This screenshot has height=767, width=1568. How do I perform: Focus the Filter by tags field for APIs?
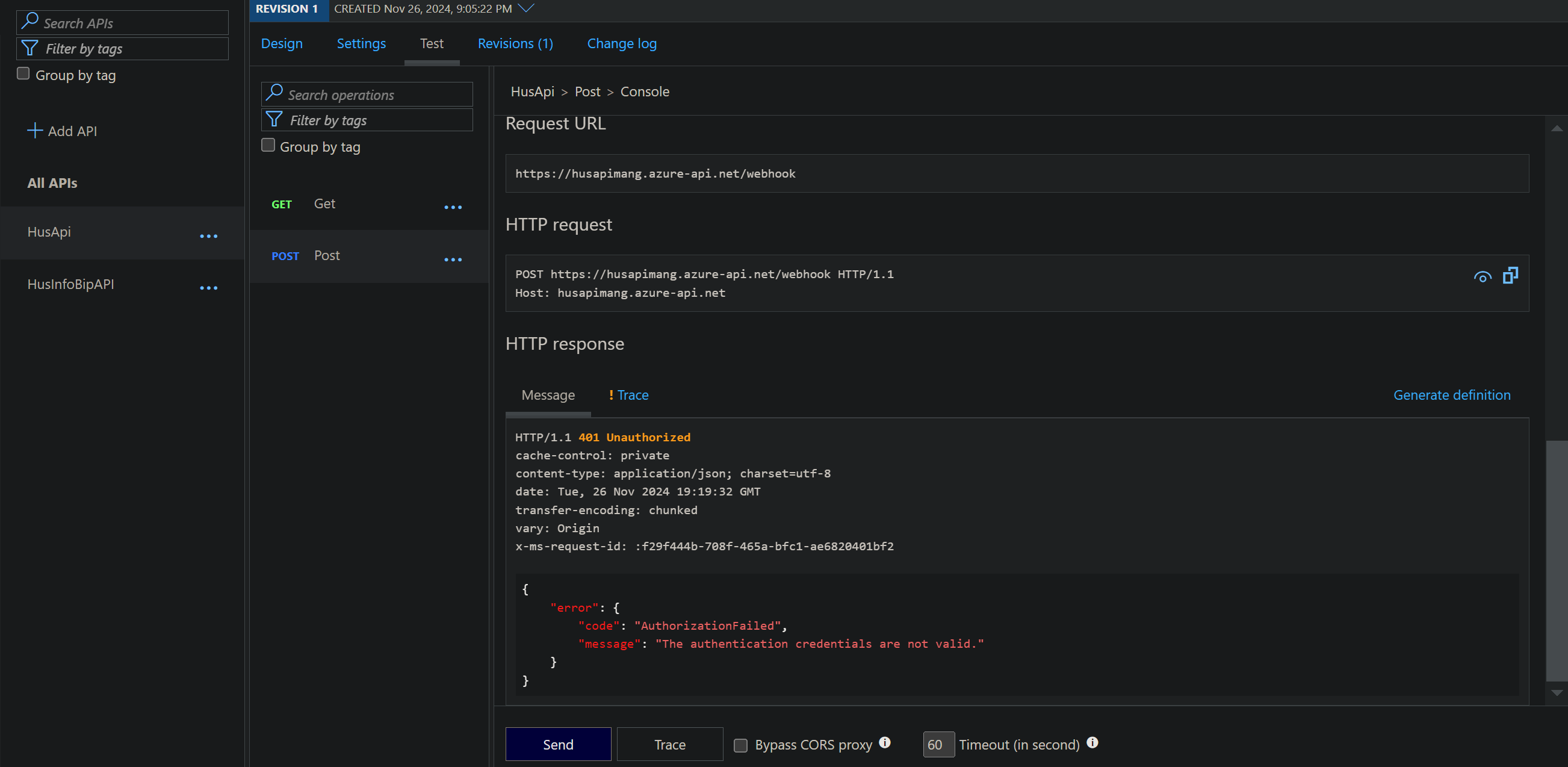122,49
